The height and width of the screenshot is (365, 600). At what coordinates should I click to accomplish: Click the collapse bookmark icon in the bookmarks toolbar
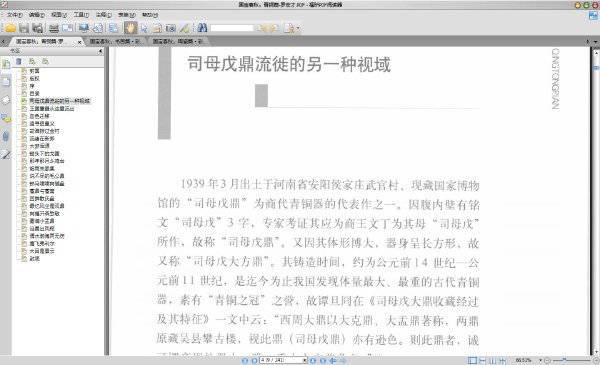46,61
